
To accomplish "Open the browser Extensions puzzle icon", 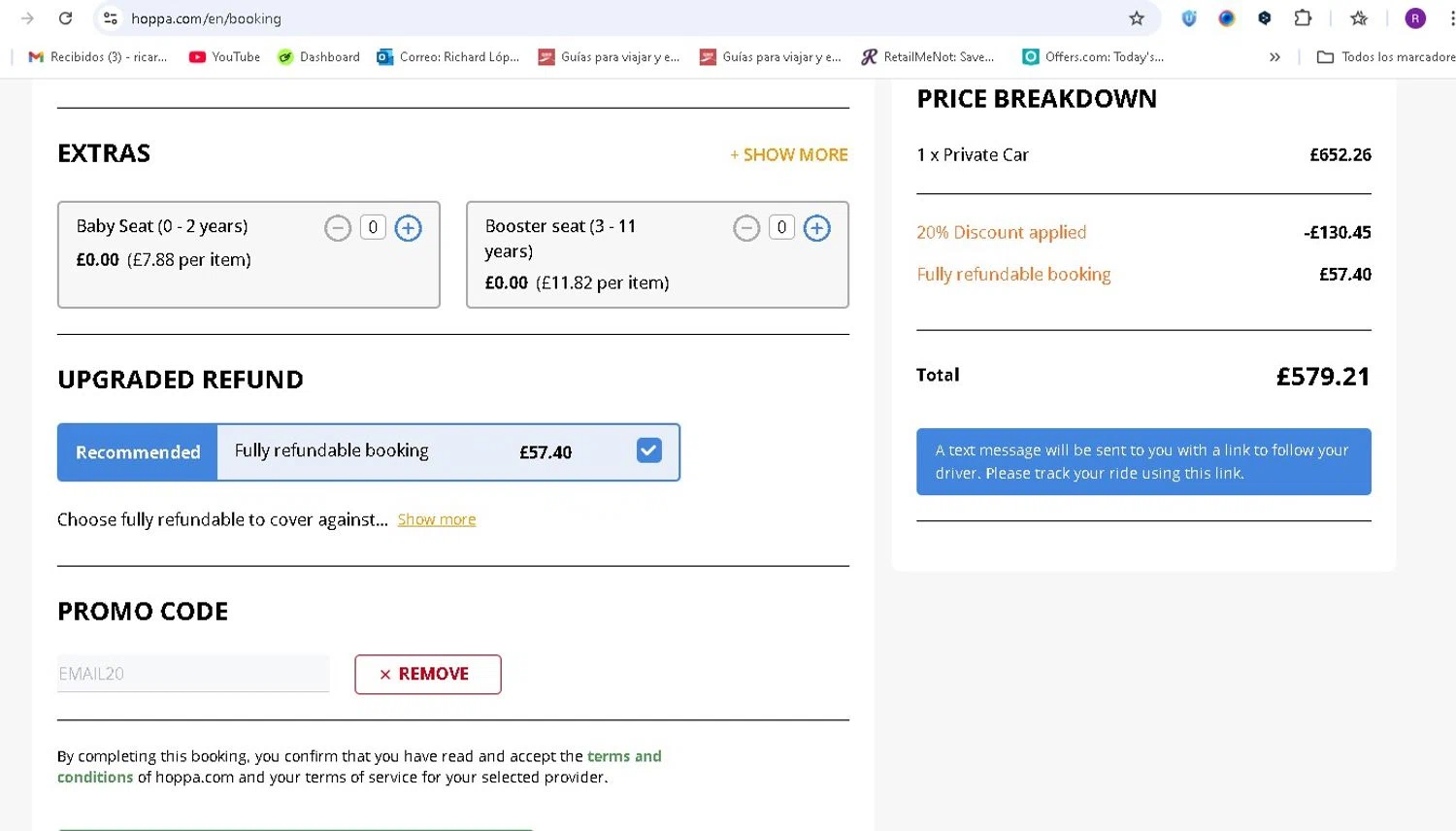I will 1303,18.
